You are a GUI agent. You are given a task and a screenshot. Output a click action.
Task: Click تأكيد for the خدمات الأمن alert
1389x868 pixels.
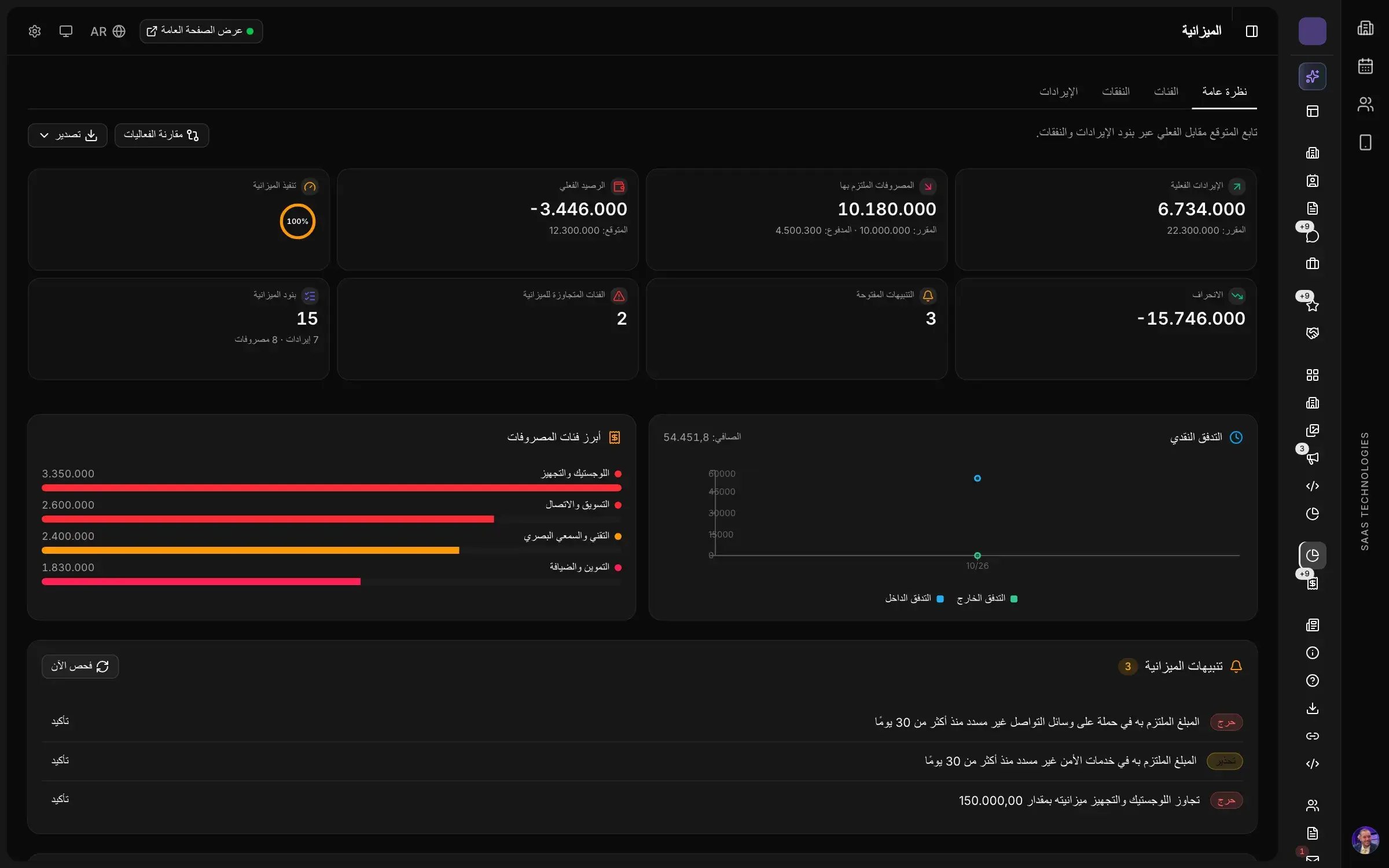(60, 760)
